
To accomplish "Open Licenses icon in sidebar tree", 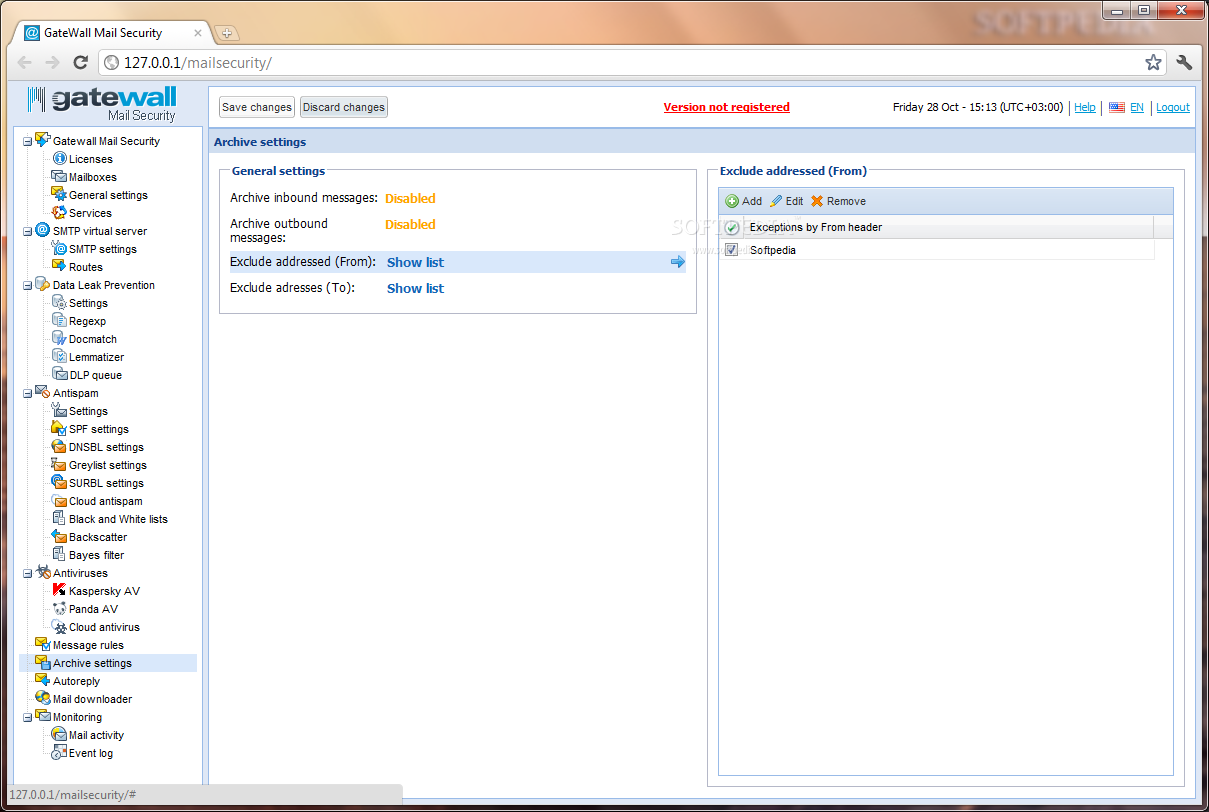I will click(60, 159).
